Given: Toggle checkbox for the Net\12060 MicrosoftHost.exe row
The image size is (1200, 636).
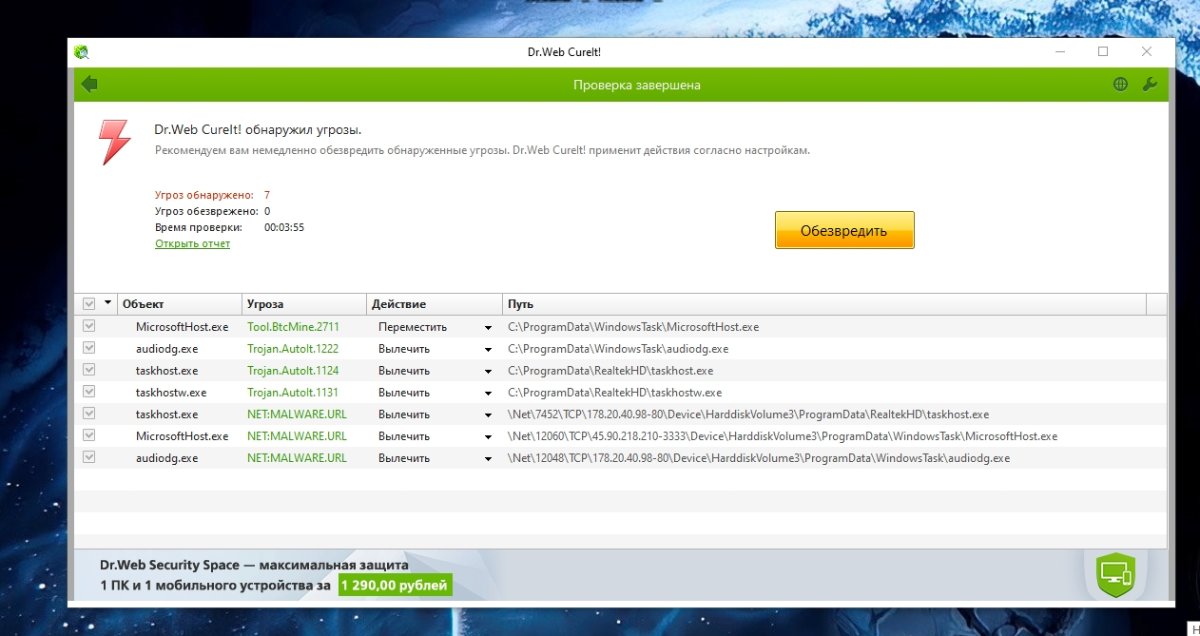Looking at the screenshot, I should pyautogui.click(x=89, y=436).
